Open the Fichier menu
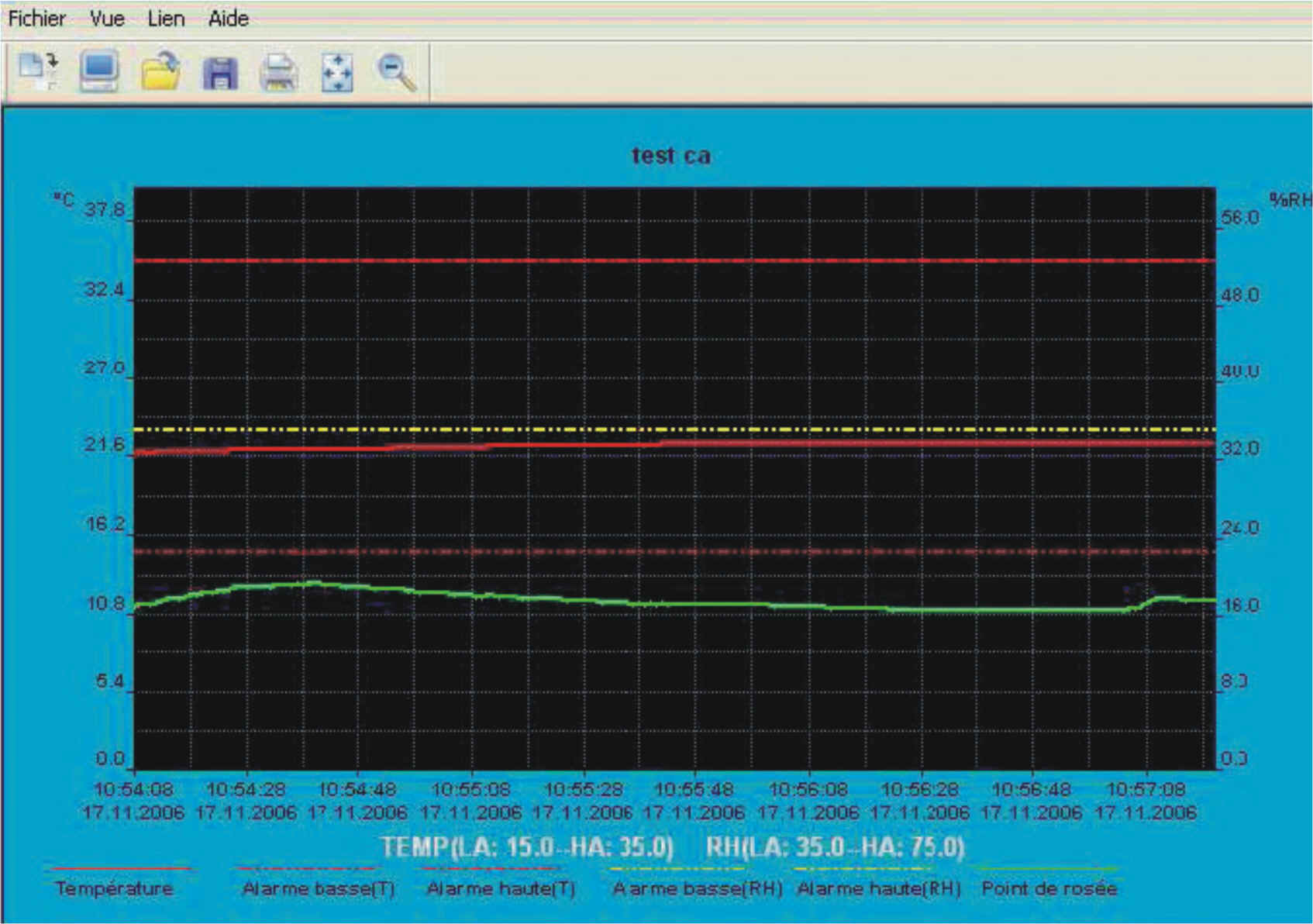The image size is (1313, 924). coord(36,19)
